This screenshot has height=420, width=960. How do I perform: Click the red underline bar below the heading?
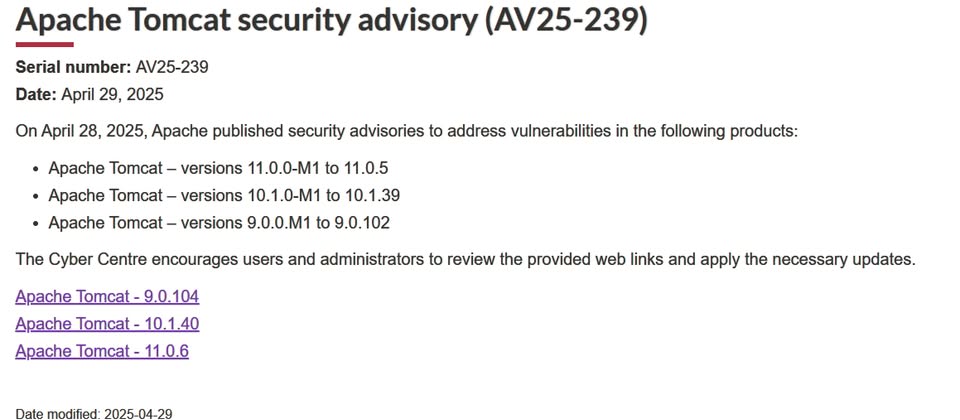pos(44,45)
